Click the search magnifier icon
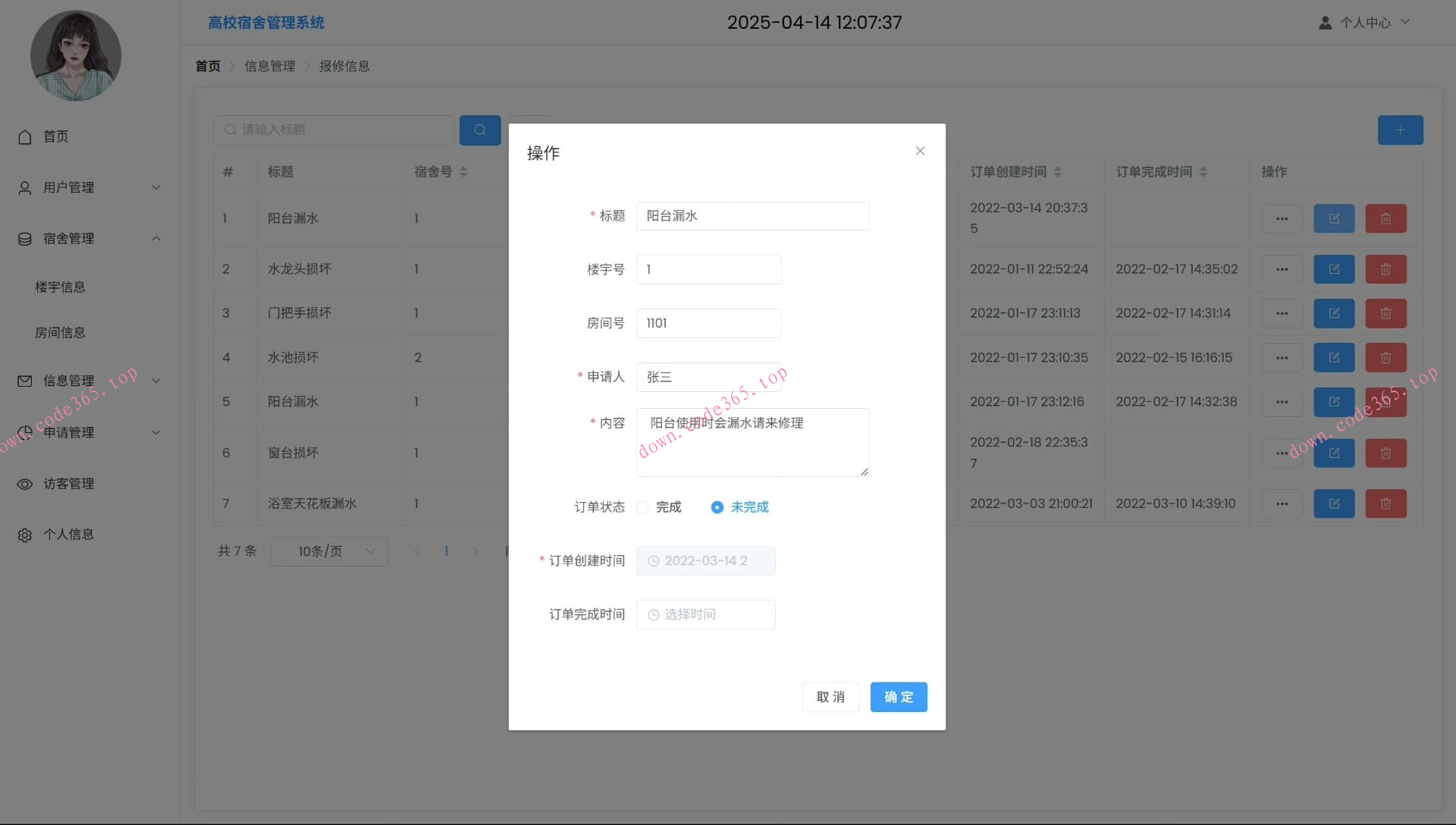This screenshot has width=1456, height=825. [x=479, y=130]
